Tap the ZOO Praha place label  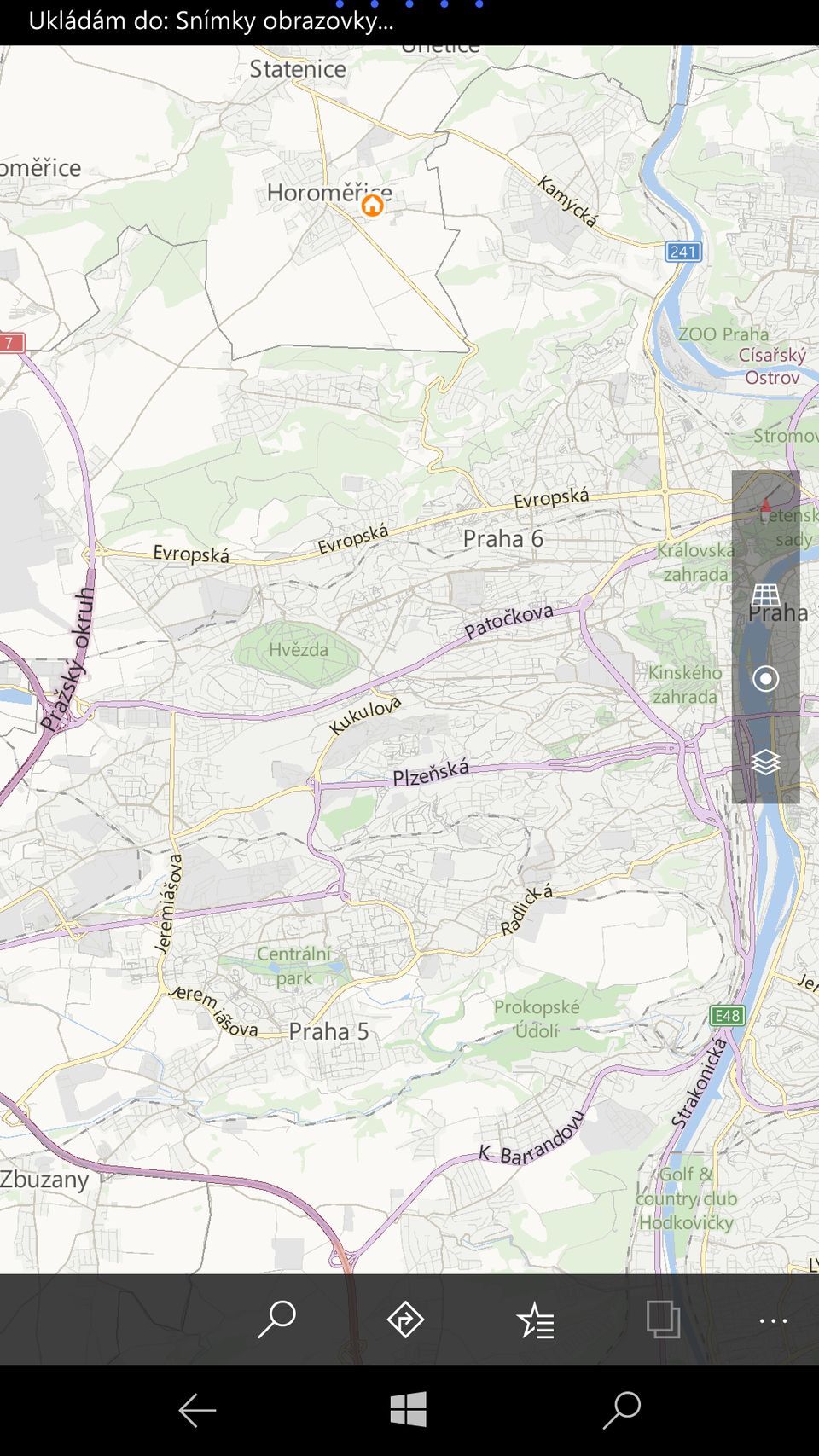tap(723, 334)
